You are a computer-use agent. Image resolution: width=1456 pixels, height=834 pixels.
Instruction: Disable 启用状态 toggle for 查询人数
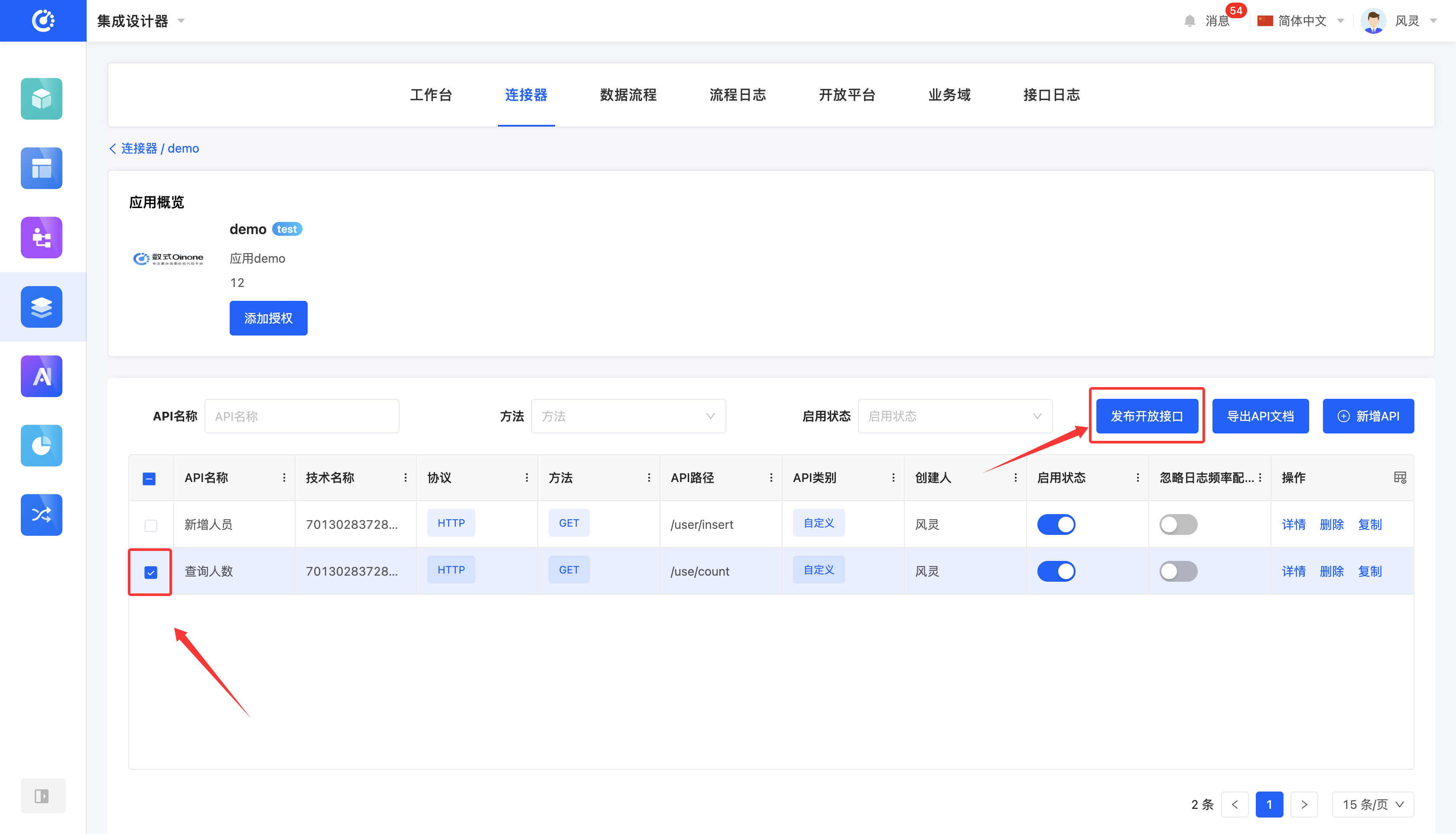click(1056, 571)
